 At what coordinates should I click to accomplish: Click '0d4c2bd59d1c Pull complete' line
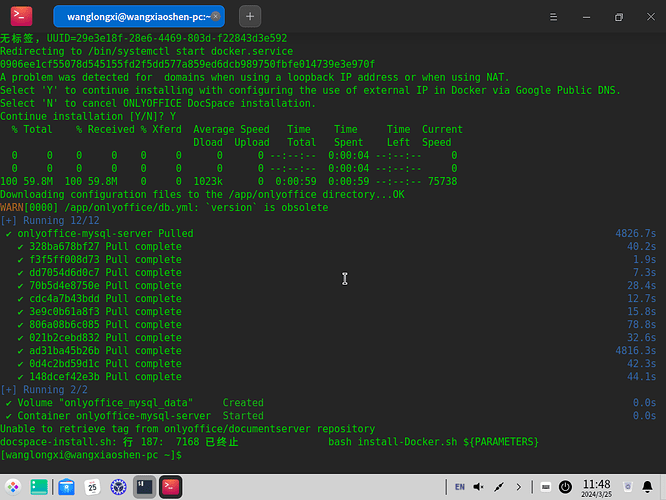point(99,364)
